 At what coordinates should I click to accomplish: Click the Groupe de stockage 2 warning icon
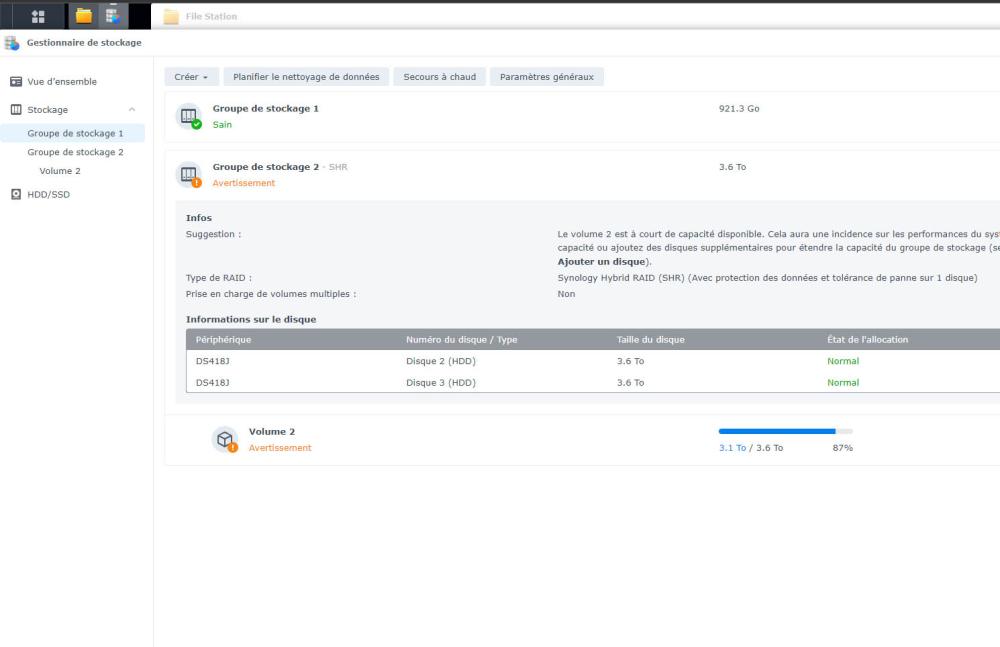pos(189,175)
